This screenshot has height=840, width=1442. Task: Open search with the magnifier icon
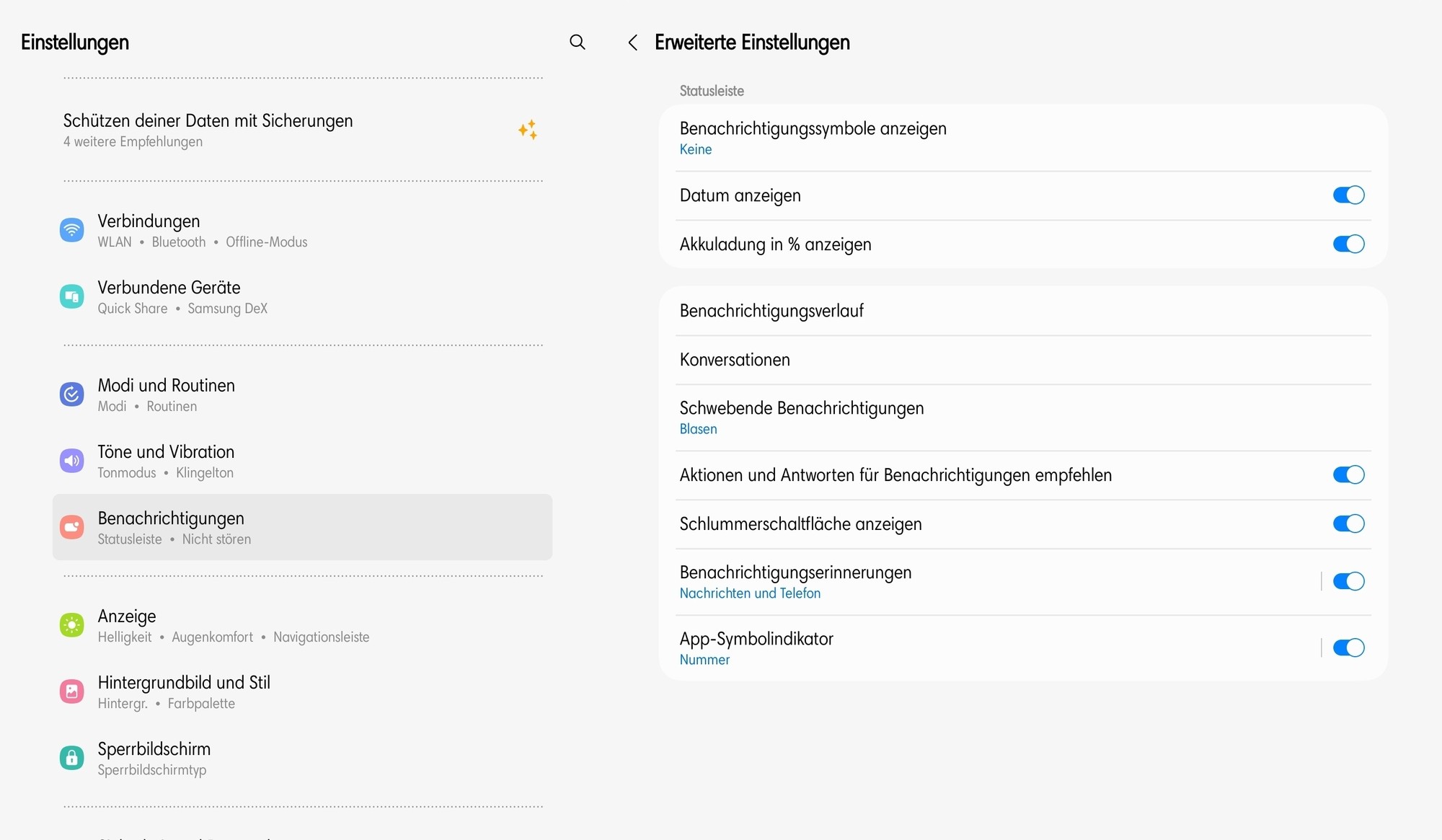[577, 42]
